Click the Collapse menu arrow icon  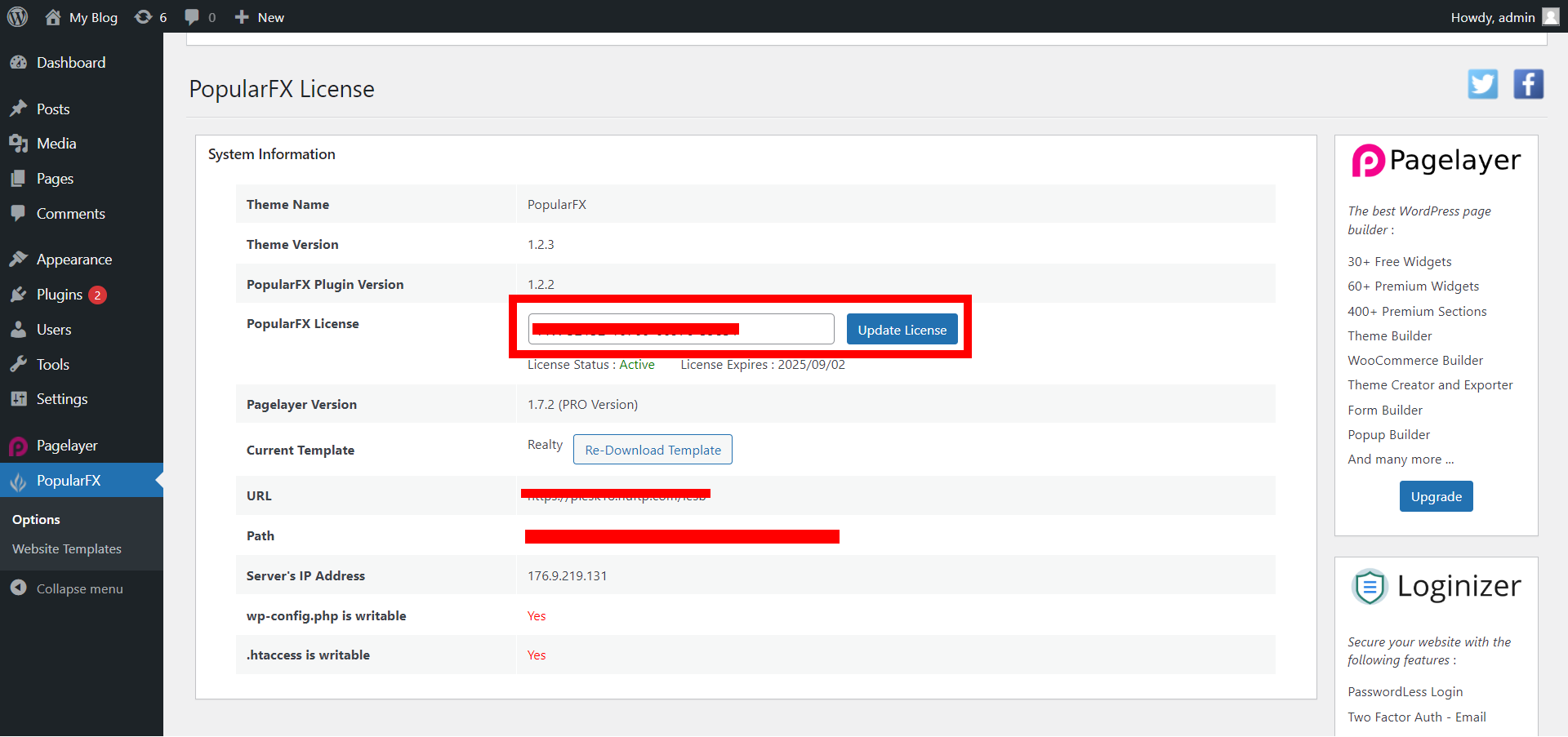pos(18,588)
